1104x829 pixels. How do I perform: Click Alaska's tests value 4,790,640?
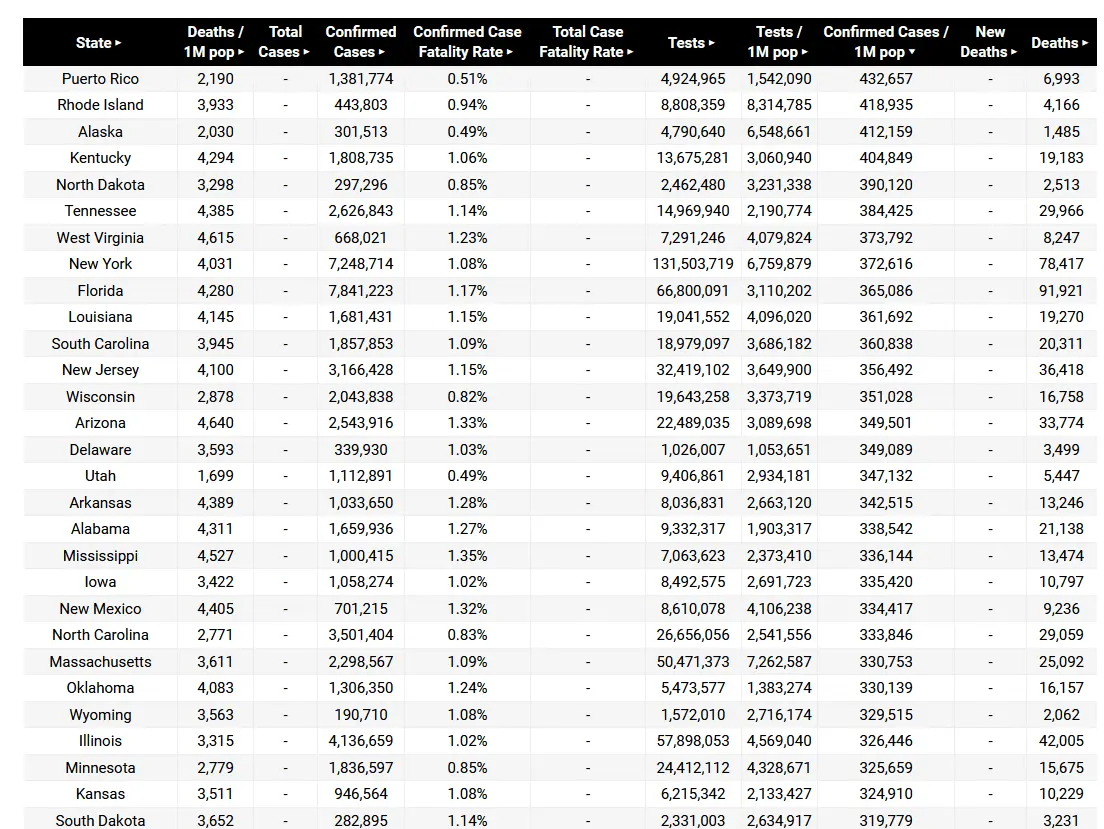(693, 132)
